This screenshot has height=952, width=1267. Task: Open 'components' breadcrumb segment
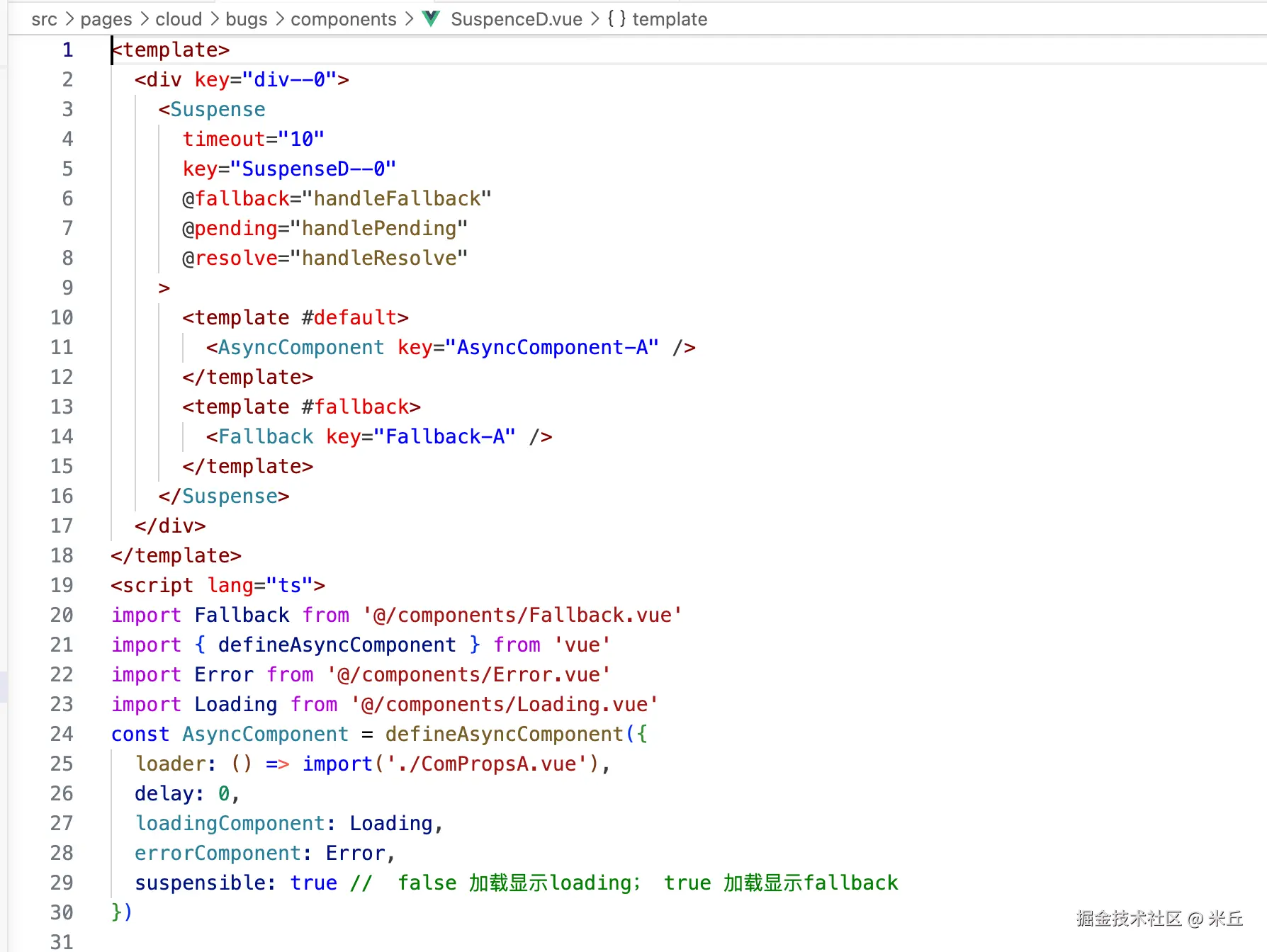click(x=344, y=19)
